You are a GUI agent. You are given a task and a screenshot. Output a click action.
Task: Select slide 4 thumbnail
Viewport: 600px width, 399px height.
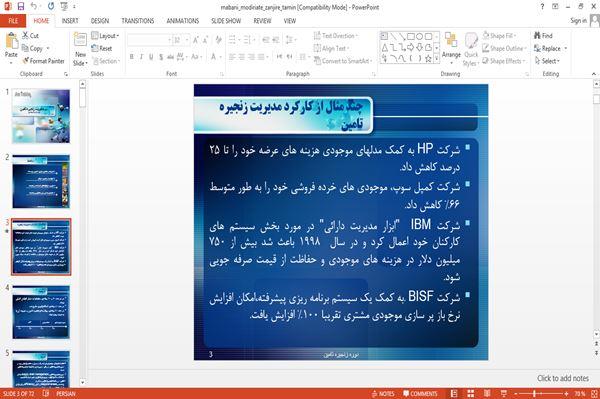tap(41, 312)
